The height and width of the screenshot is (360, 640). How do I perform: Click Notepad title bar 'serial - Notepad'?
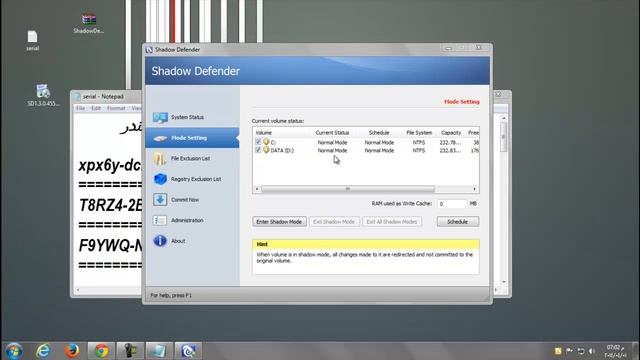tap(103, 97)
